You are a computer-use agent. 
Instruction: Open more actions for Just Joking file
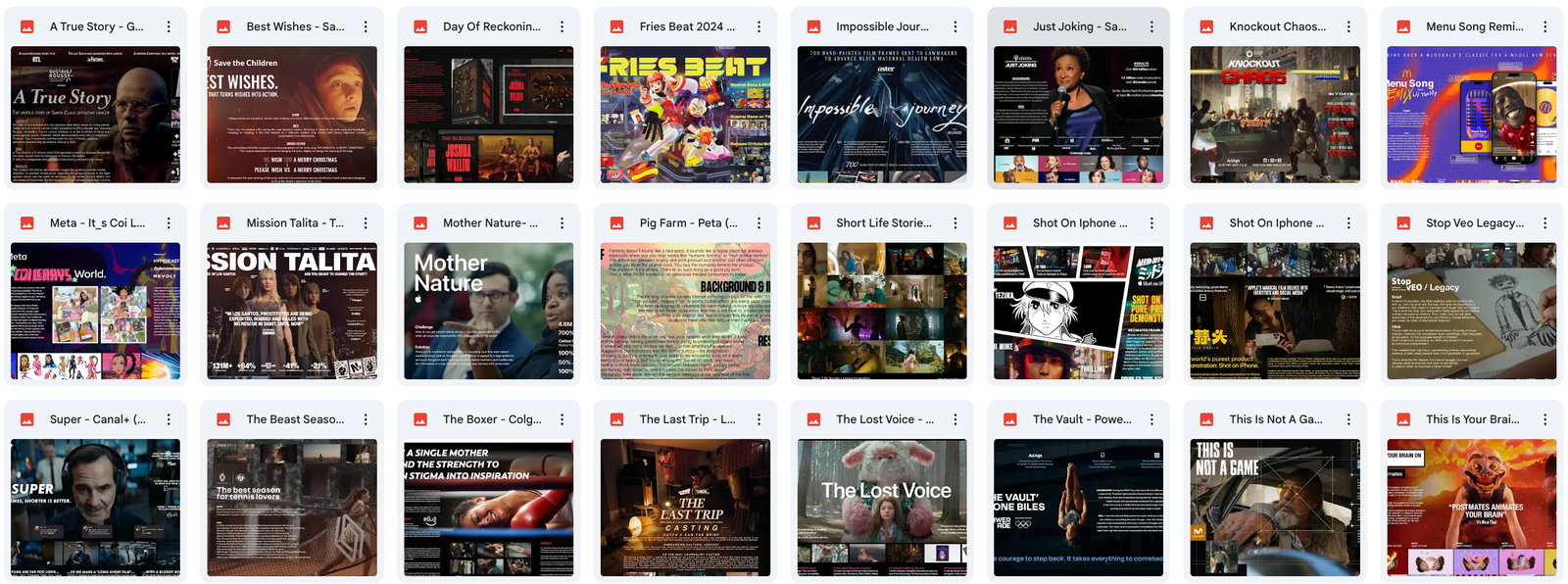(1151, 26)
